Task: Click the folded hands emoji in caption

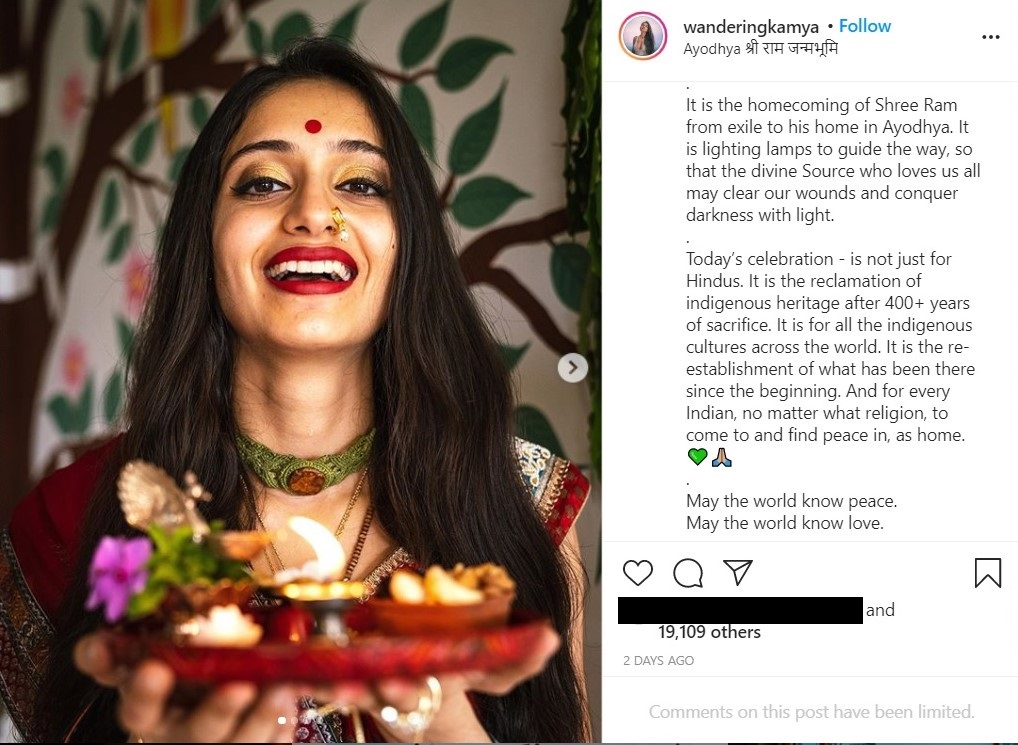Action: tap(723, 457)
